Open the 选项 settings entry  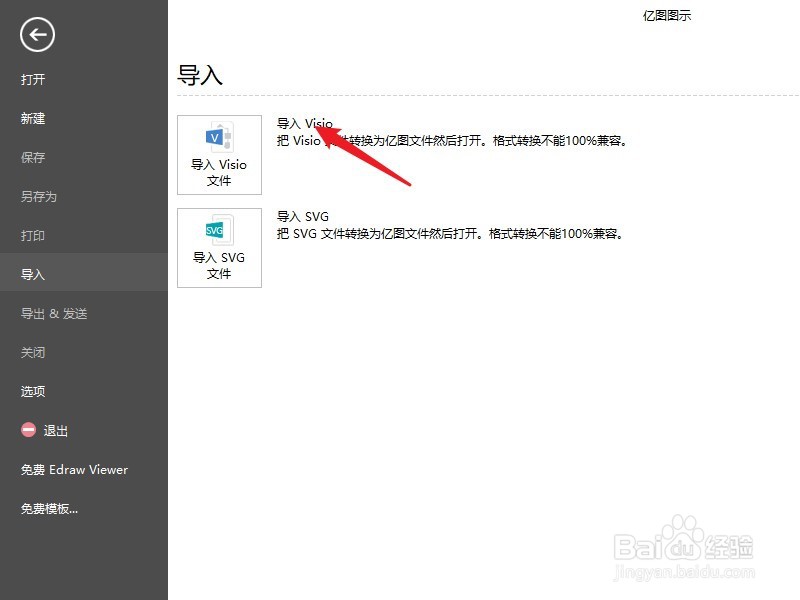tap(33, 391)
